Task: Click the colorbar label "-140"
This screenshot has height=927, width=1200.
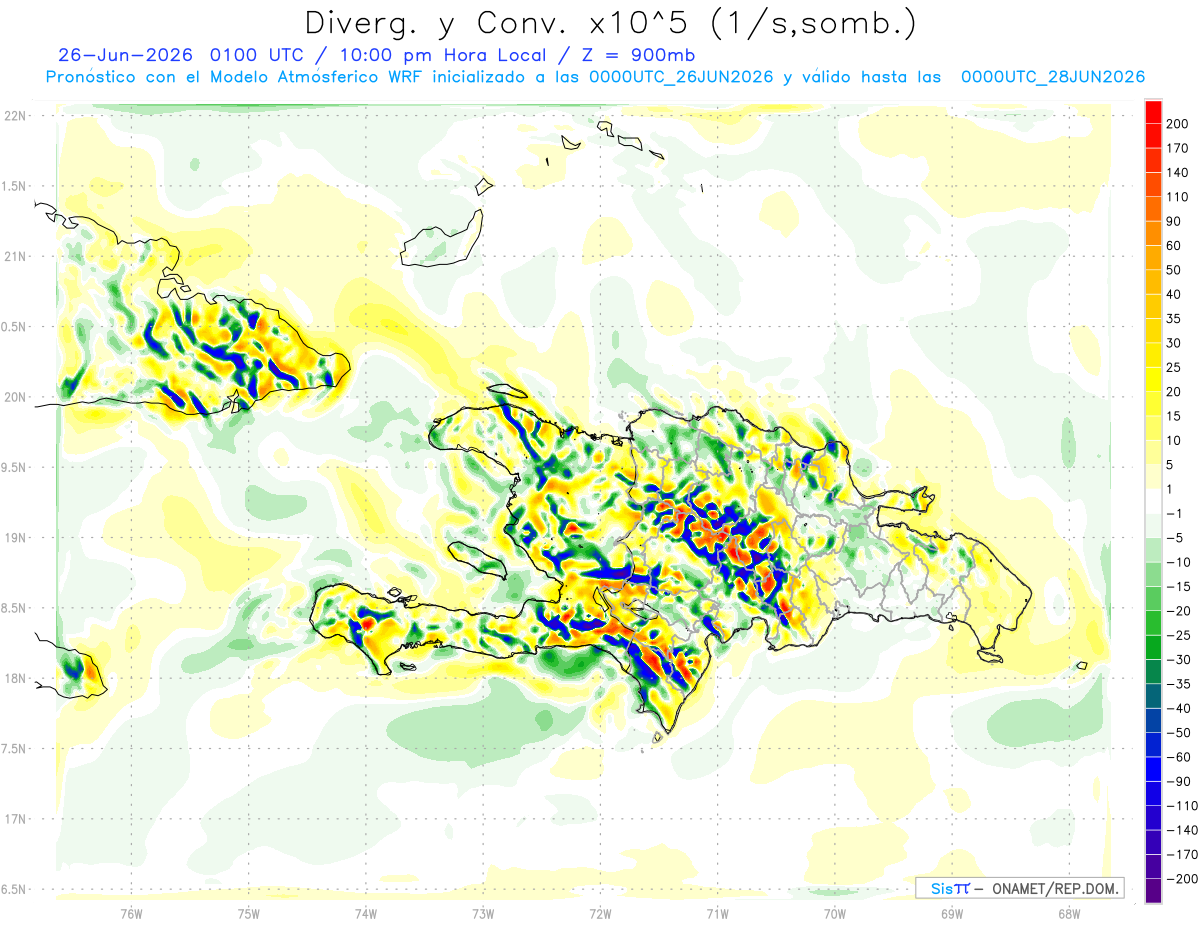Action: pos(1181,830)
